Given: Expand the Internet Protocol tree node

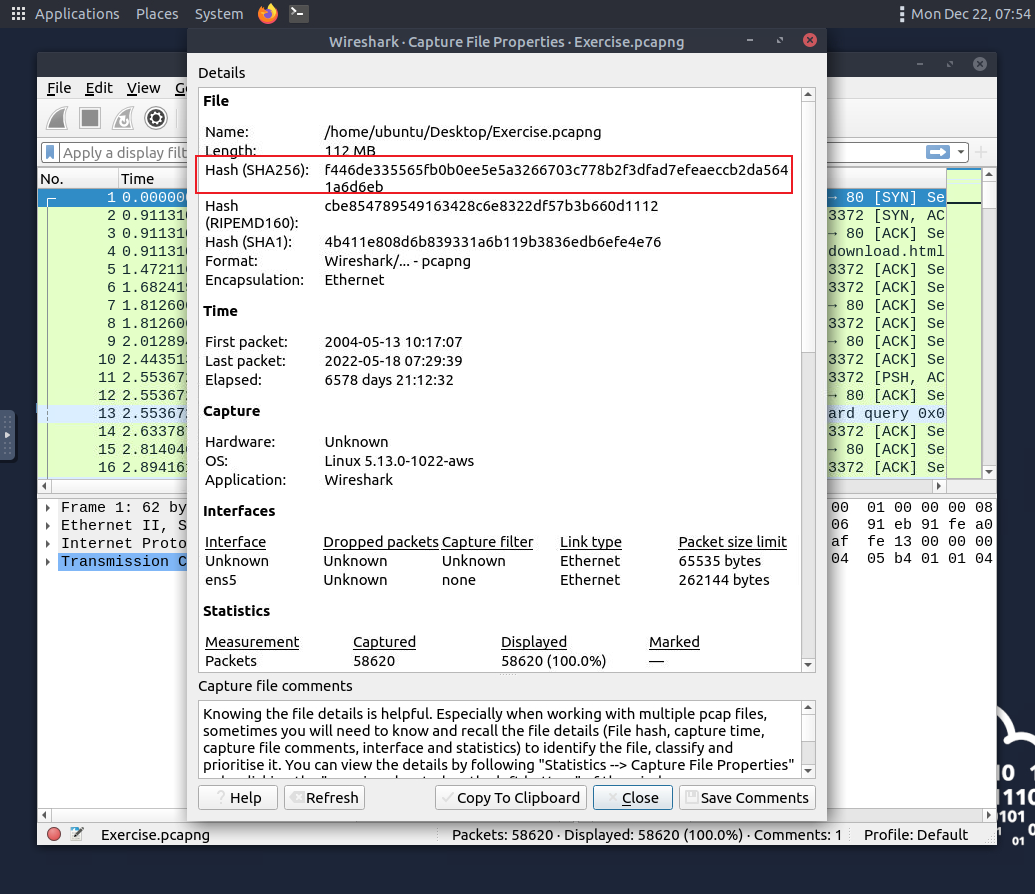Looking at the screenshot, I should coord(48,543).
